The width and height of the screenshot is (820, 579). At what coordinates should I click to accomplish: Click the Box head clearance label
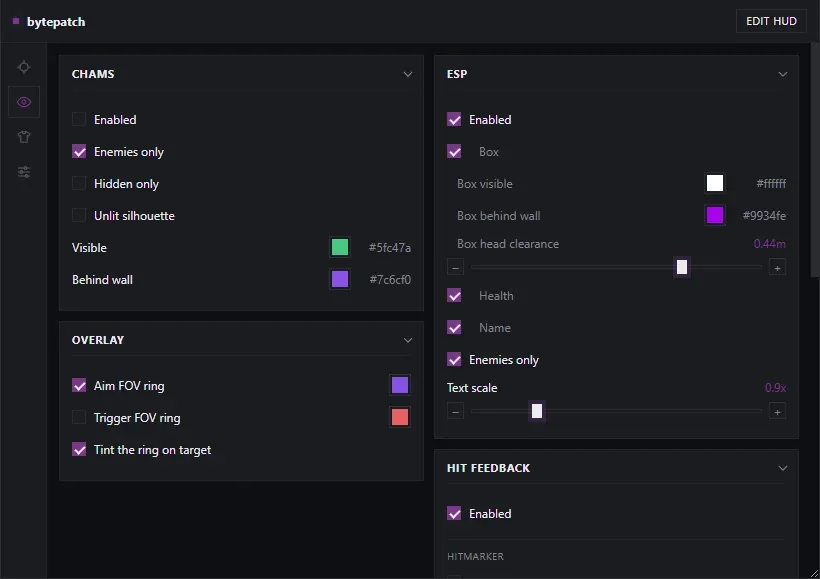pos(508,244)
